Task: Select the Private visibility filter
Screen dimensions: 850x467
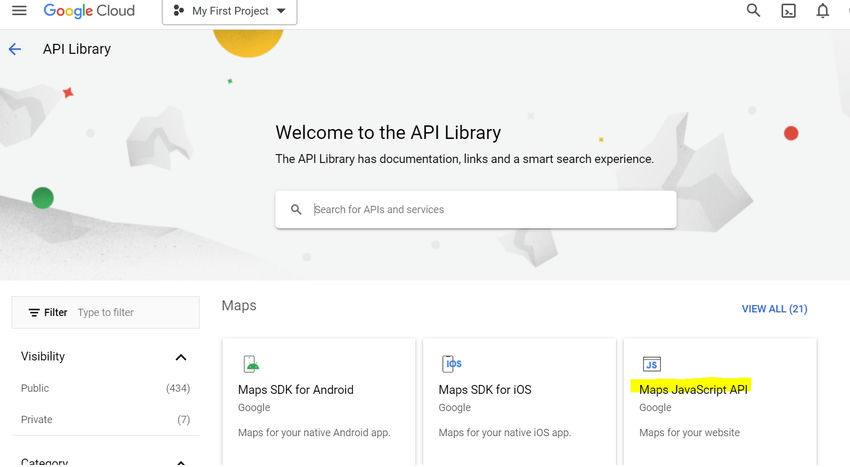Action: 105,419
